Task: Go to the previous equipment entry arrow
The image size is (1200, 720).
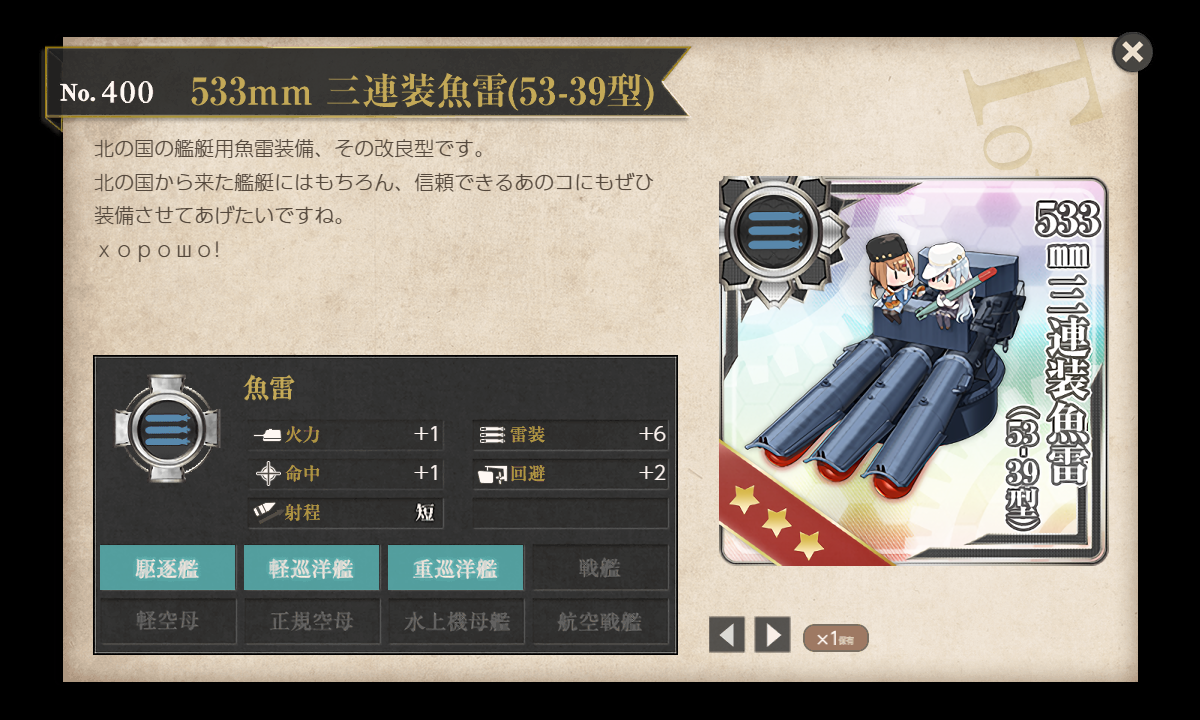Action: 727,635
